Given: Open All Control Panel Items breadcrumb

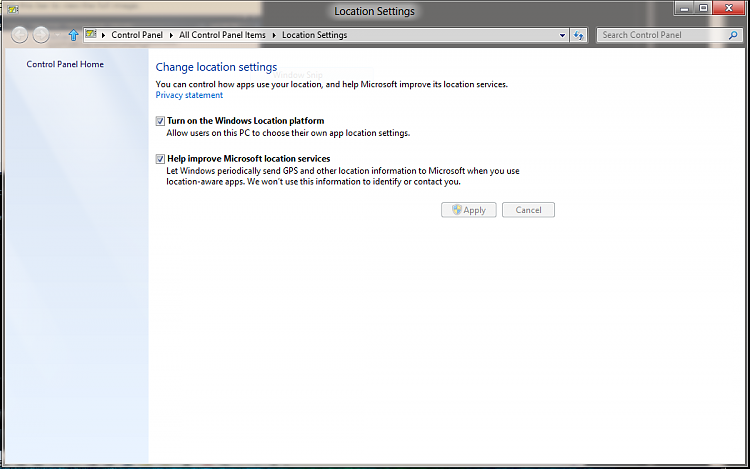Looking at the screenshot, I should pyautogui.click(x=222, y=35).
